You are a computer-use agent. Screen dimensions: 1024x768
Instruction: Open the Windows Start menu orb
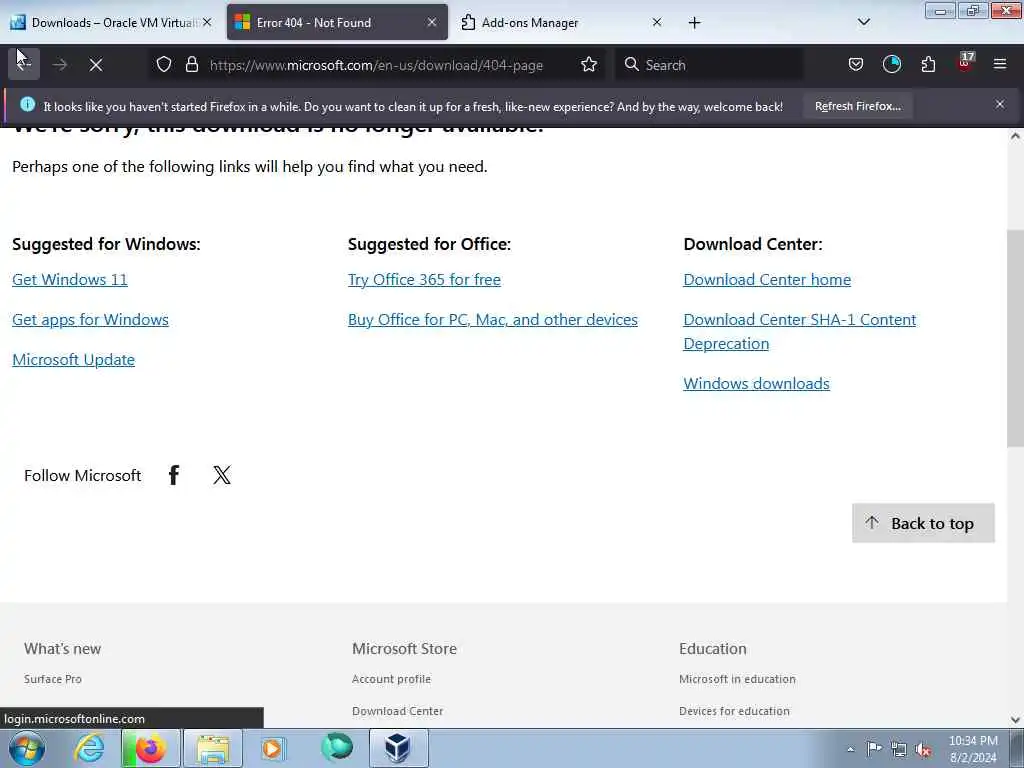tap(27, 748)
